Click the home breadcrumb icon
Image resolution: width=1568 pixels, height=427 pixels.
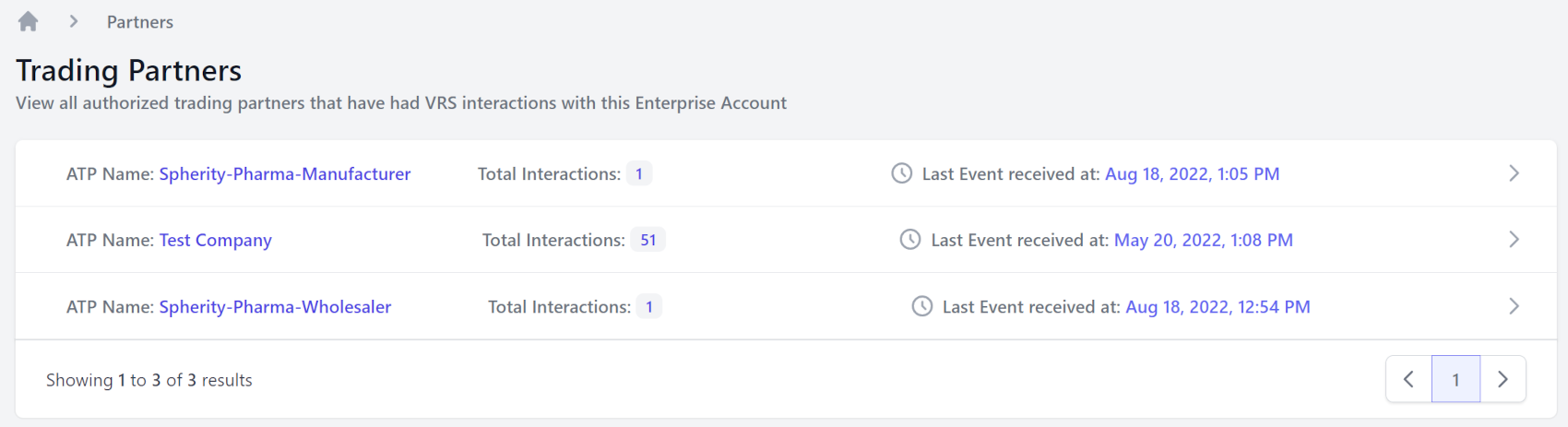(x=29, y=21)
